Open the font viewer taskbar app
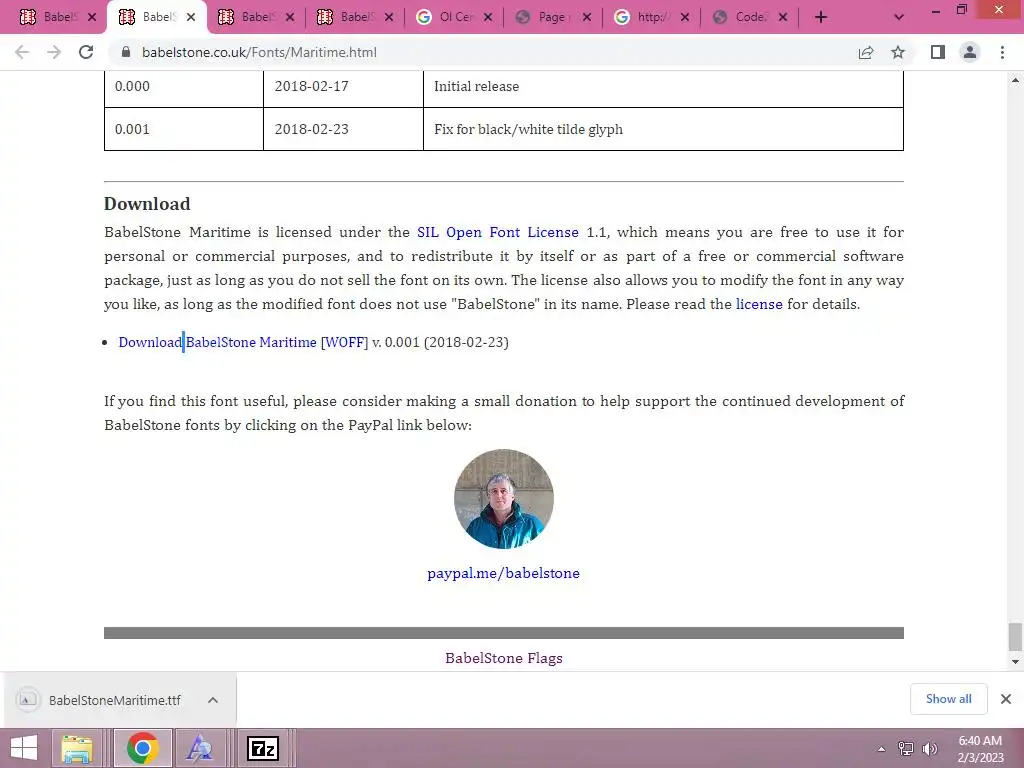Screen dimensions: 1024x768 pos(199,748)
